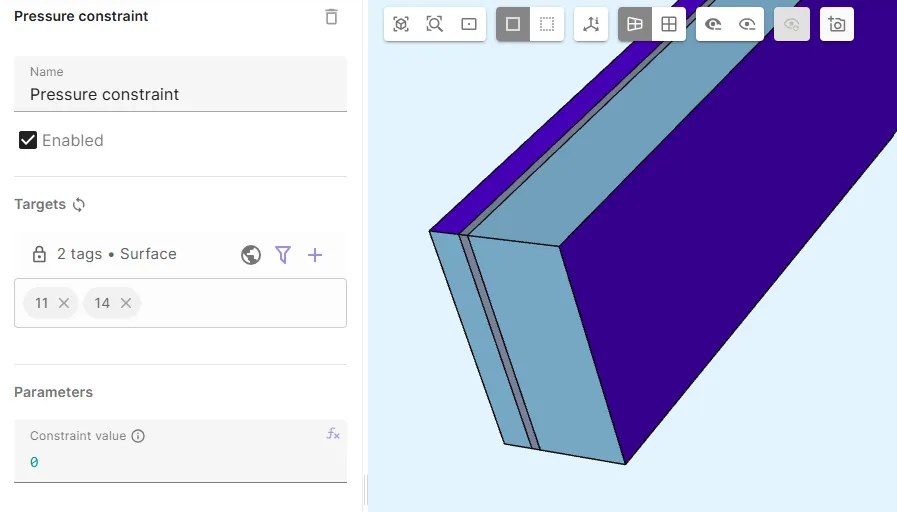Hide selected entities with first eye icon

pyautogui.click(x=713, y=24)
